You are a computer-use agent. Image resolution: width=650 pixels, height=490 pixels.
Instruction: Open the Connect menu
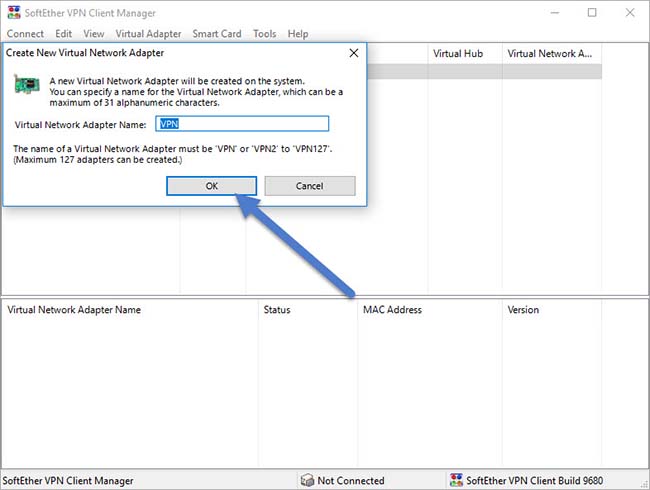25,34
